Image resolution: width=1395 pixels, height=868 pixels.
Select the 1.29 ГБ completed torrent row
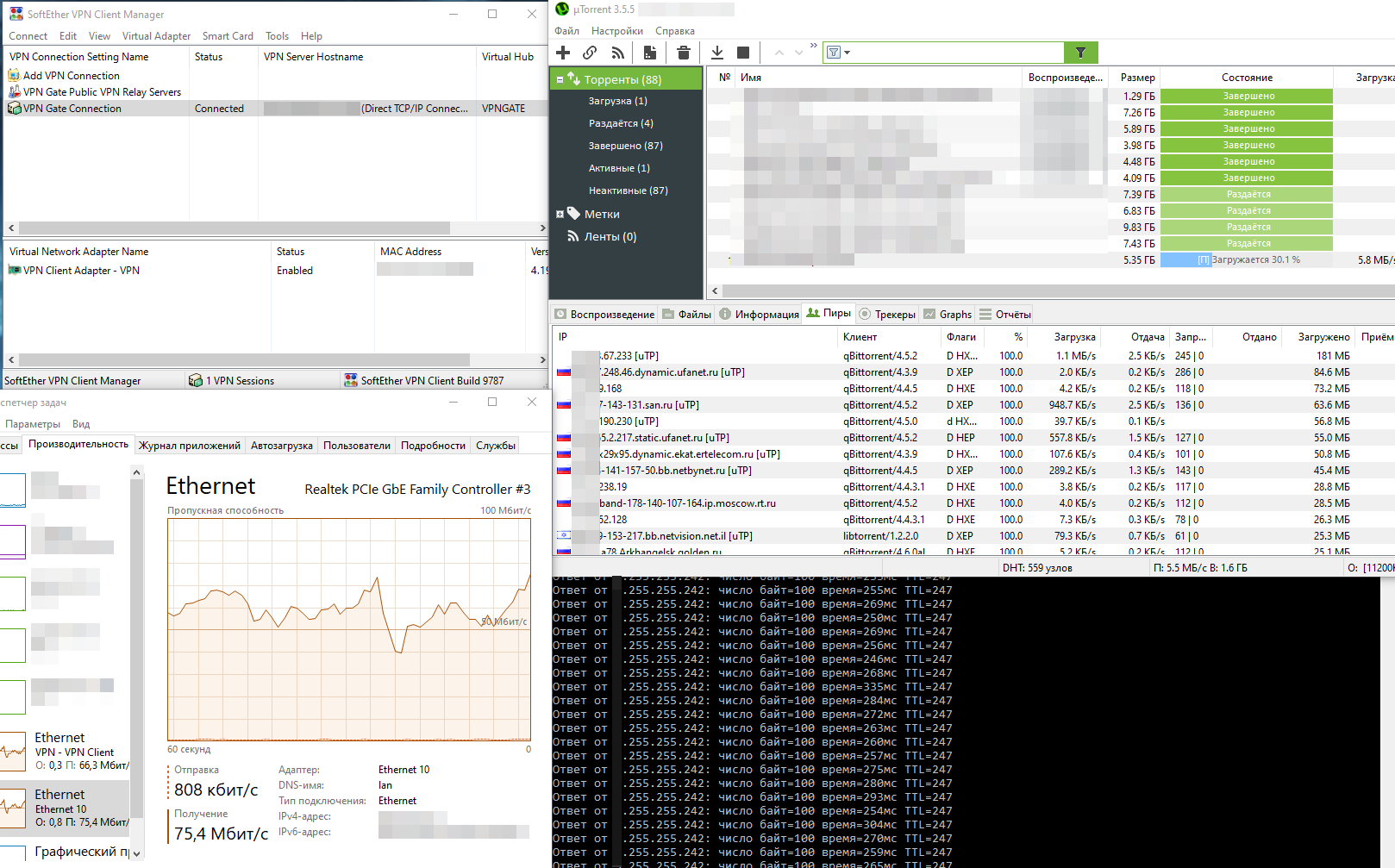pos(1052,96)
